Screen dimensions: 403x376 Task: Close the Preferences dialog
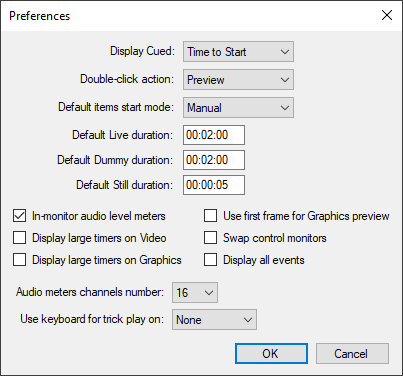(x=387, y=15)
